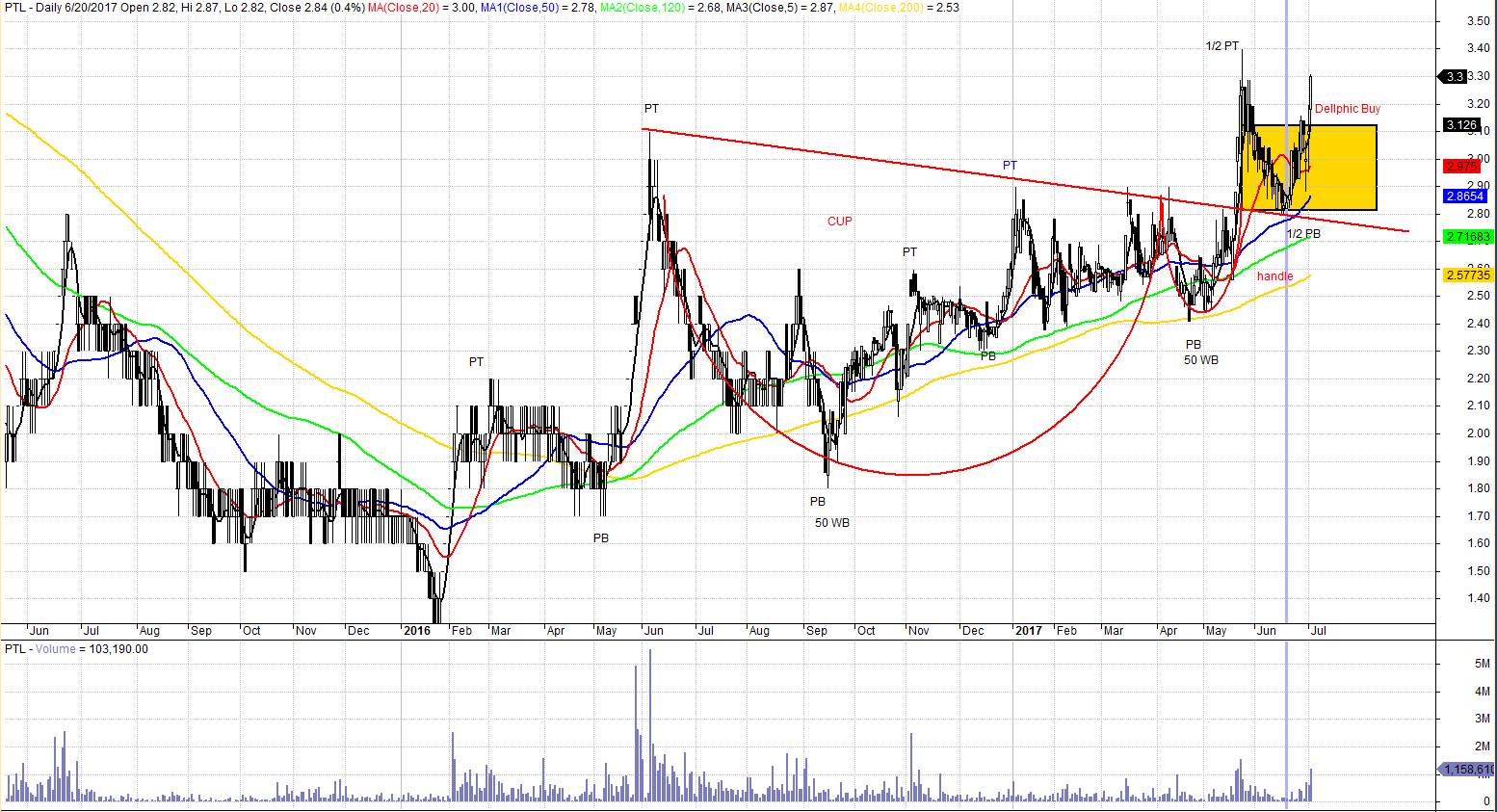Screen dimensions: 1497x812
Task: Select the red 2.975 price axis tag
Action: [x=1462, y=167]
